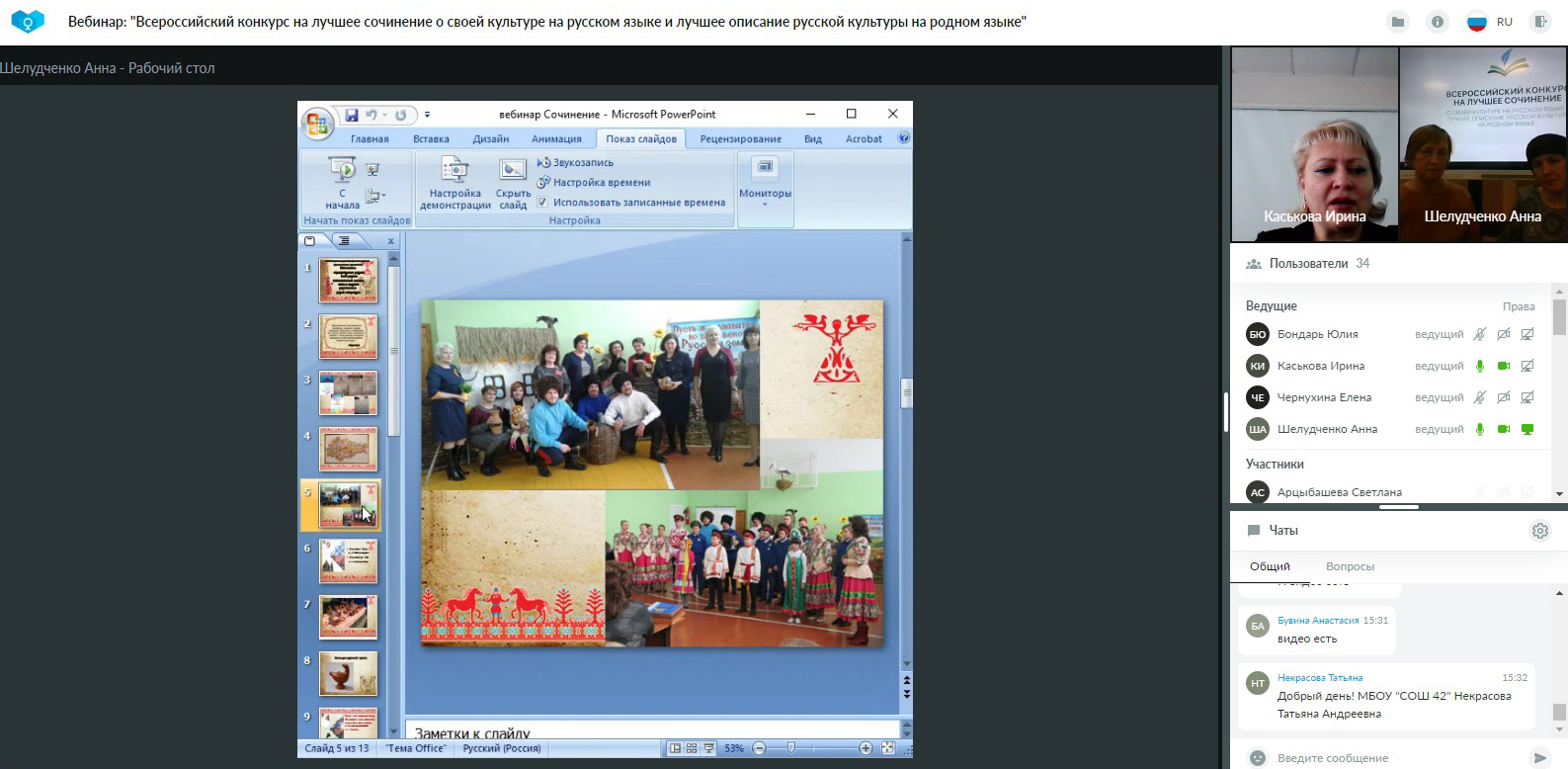Click Настройка времени in the ribbon
Viewport: 1568px width, 769px height.
[594, 182]
